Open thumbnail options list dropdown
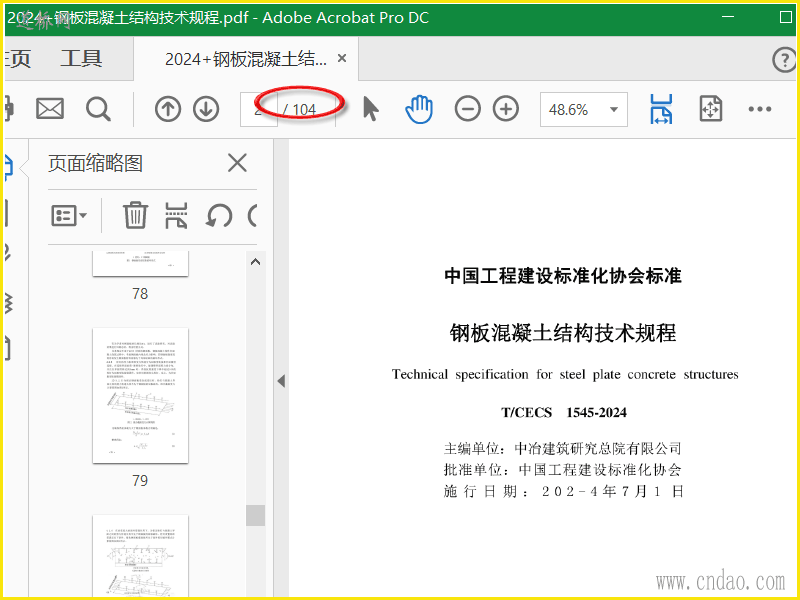This screenshot has width=800, height=600. [69, 215]
